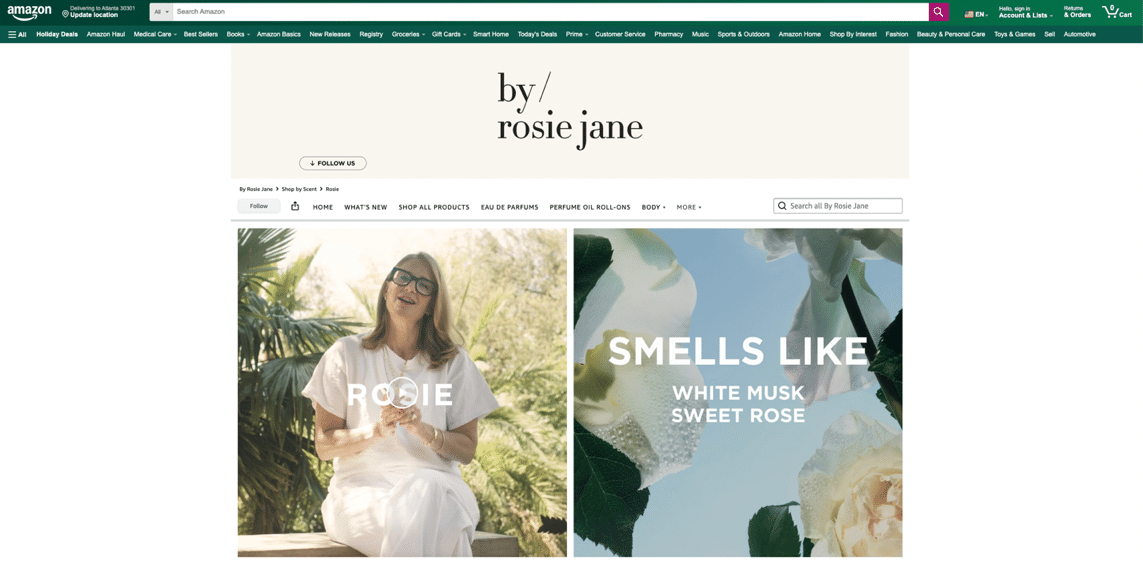Play the Rosie video
Image resolution: width=1143 pixels, height=575 pixels.
(402, 392)
